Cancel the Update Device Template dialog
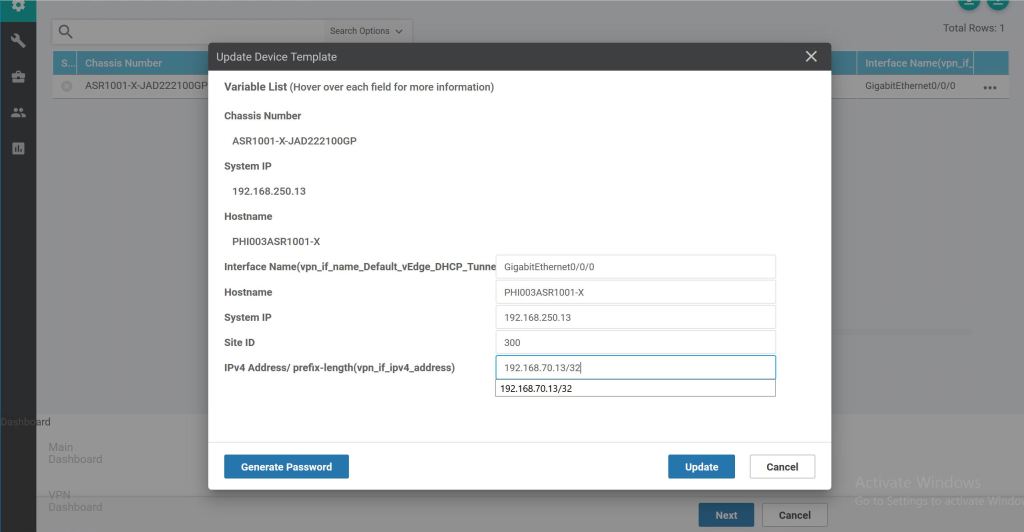 pos(782,467)
